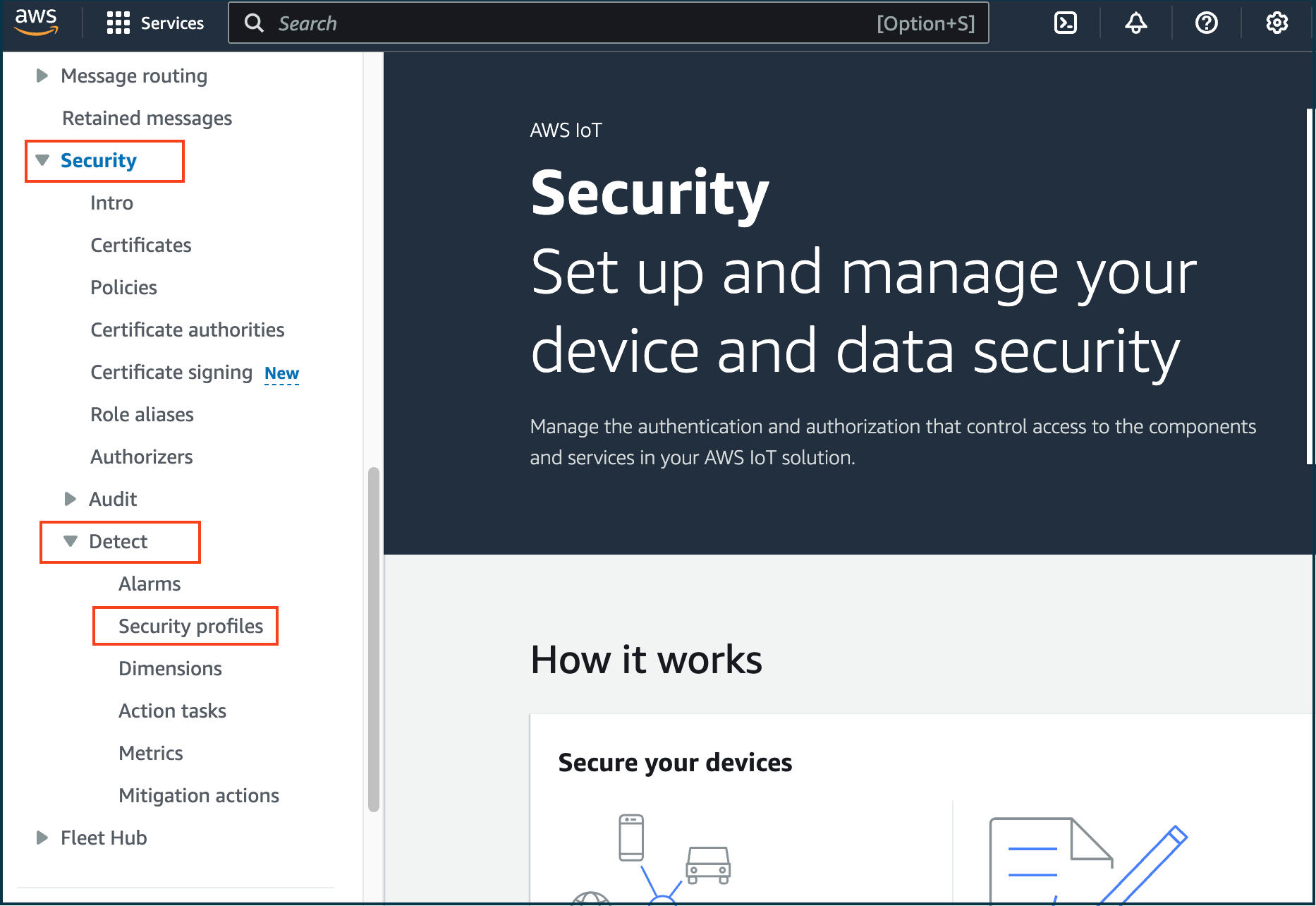
Task: Expand the Fleet Hub section
Action: 42,838
